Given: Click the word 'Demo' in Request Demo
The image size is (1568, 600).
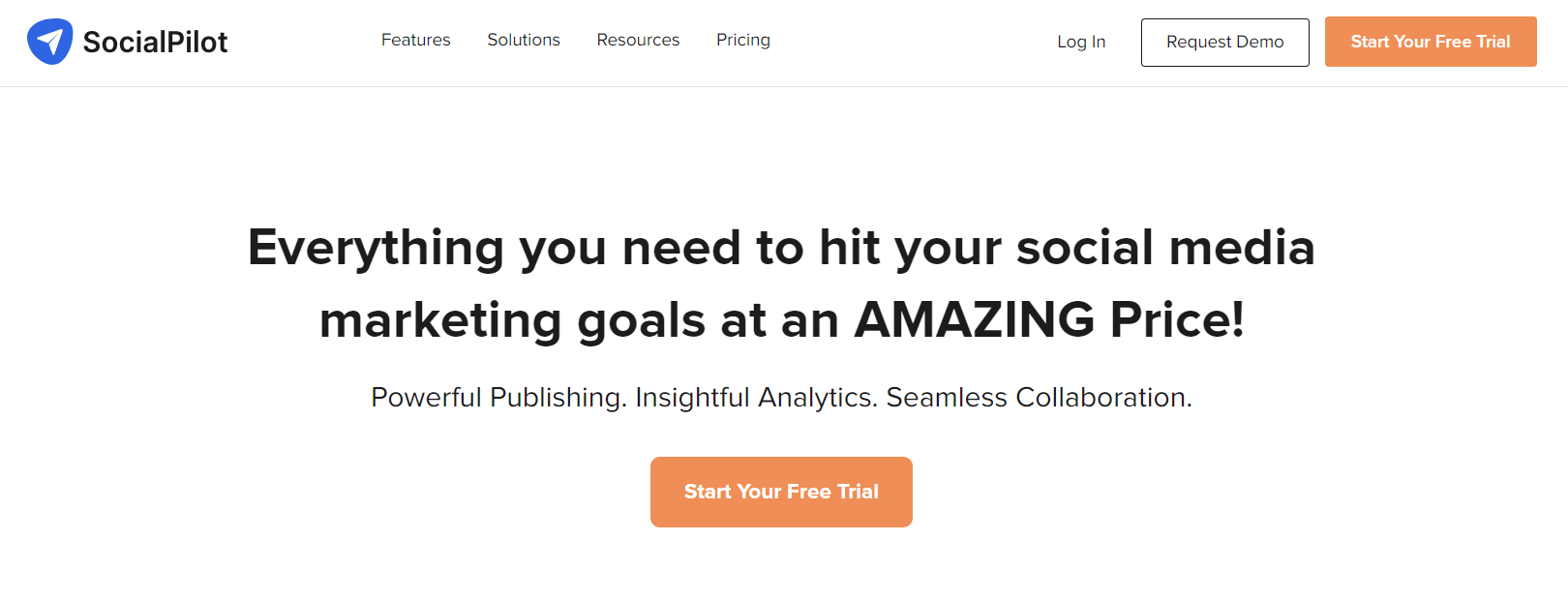Looking at the screenshot, I should 1259,42.
